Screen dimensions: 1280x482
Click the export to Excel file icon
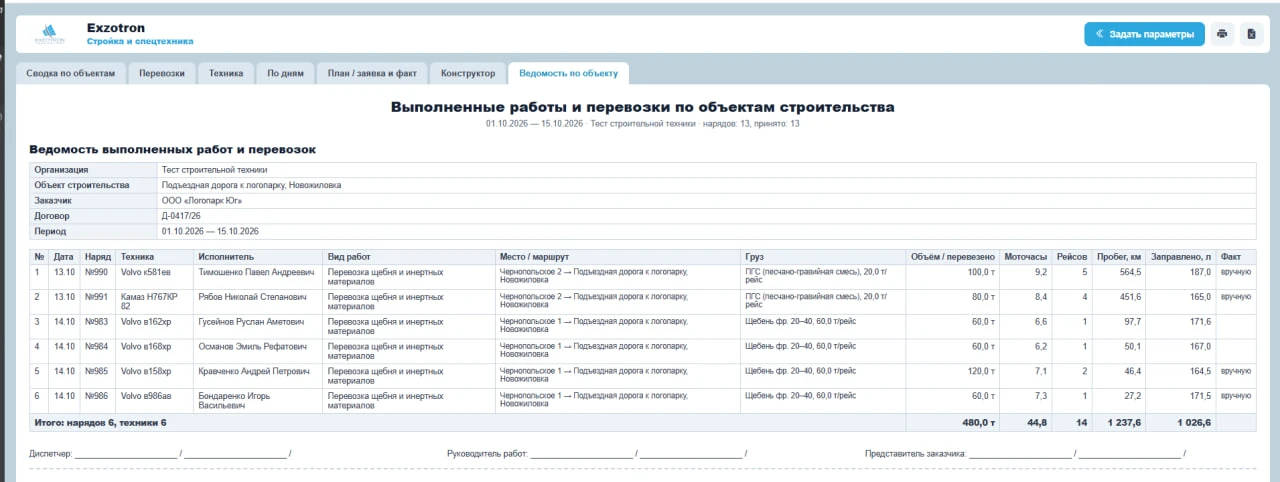coord(1250,34)
